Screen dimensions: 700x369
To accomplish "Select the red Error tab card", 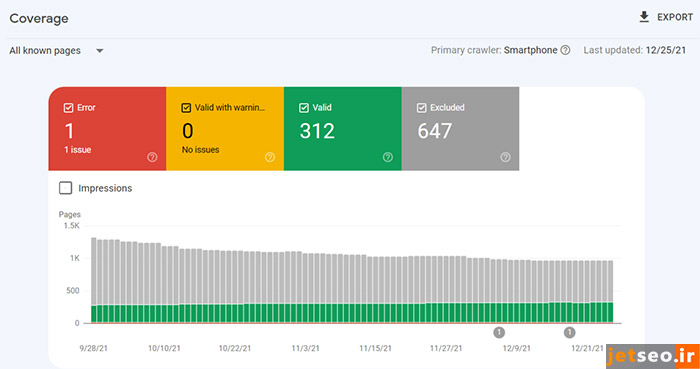I will click(x=107, y=129).
